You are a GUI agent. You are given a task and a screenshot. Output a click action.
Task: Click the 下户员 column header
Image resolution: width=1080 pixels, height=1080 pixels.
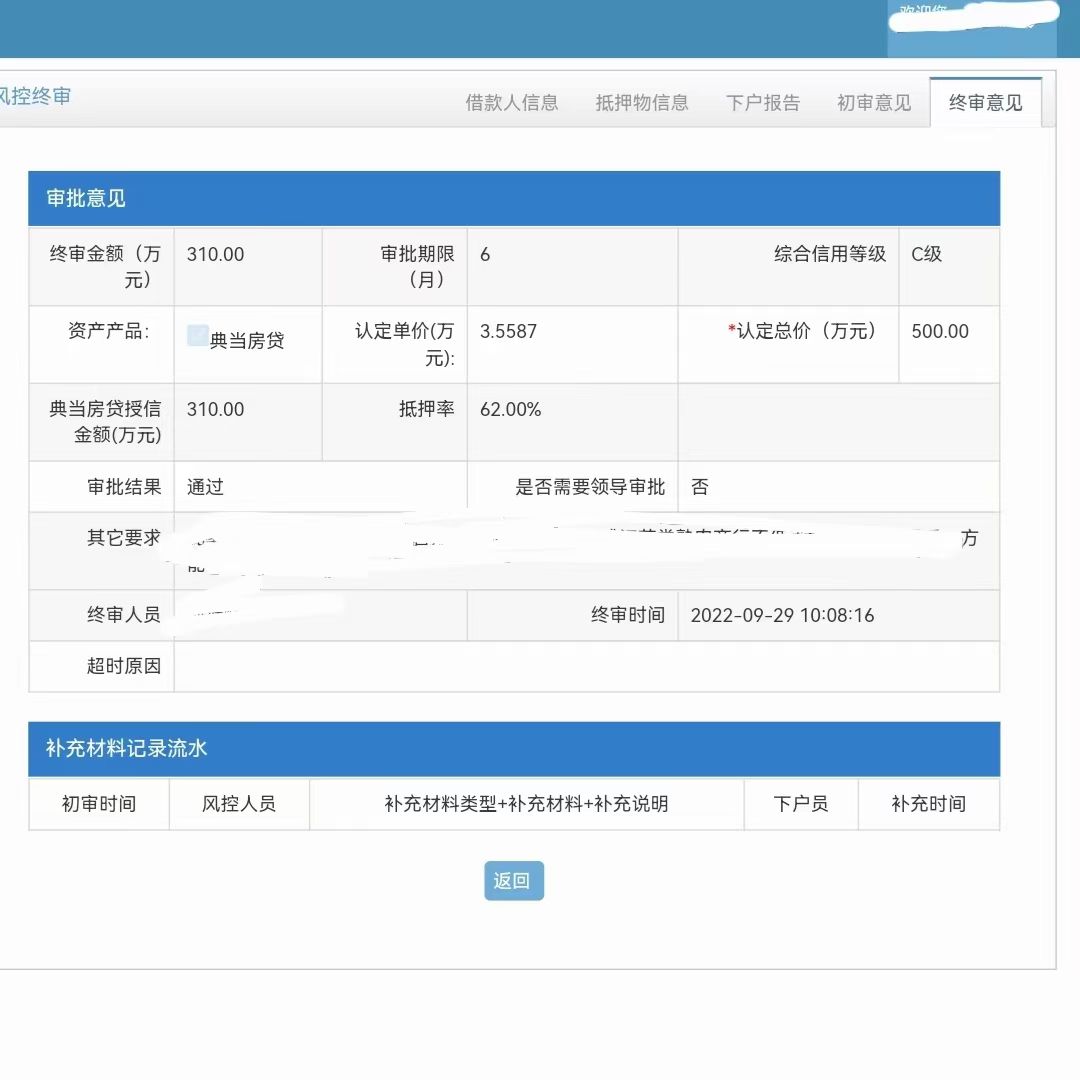[800, 804]
